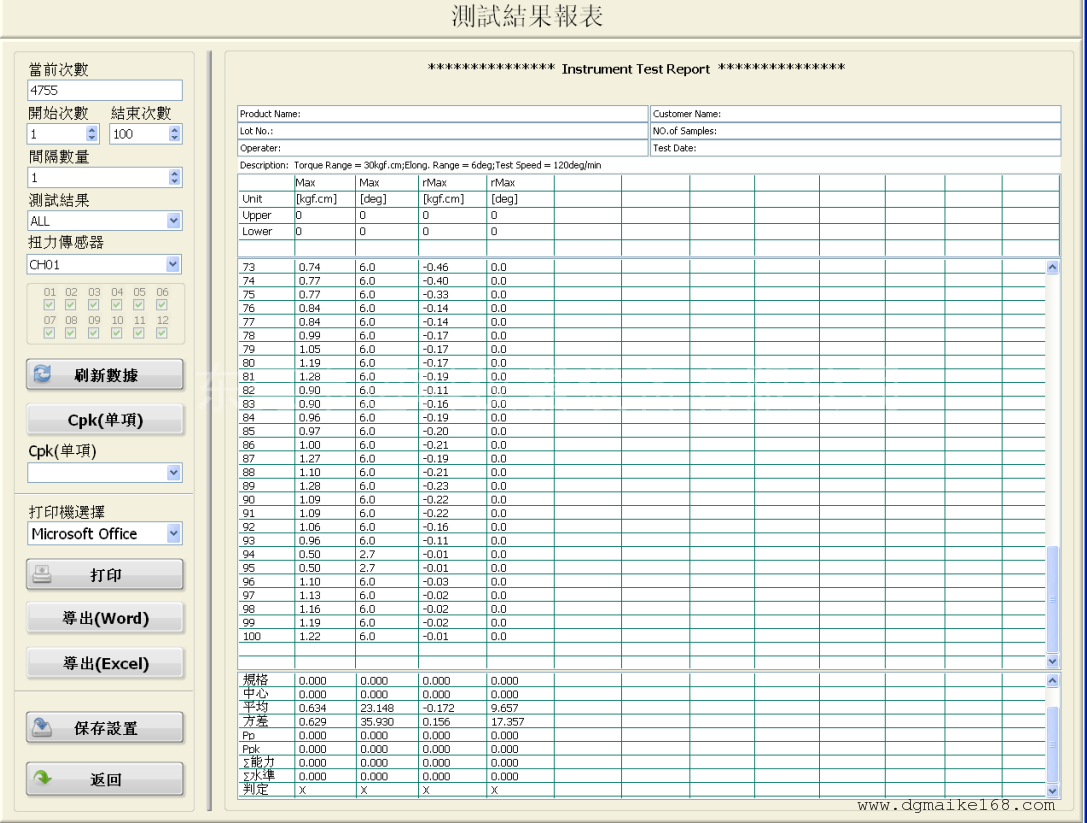Viewport: 1087px width, 823px height.
Task: Open the 扭力傳感器 CH01 dropdown
Action: pyautogui.click(x=174, y=264)
